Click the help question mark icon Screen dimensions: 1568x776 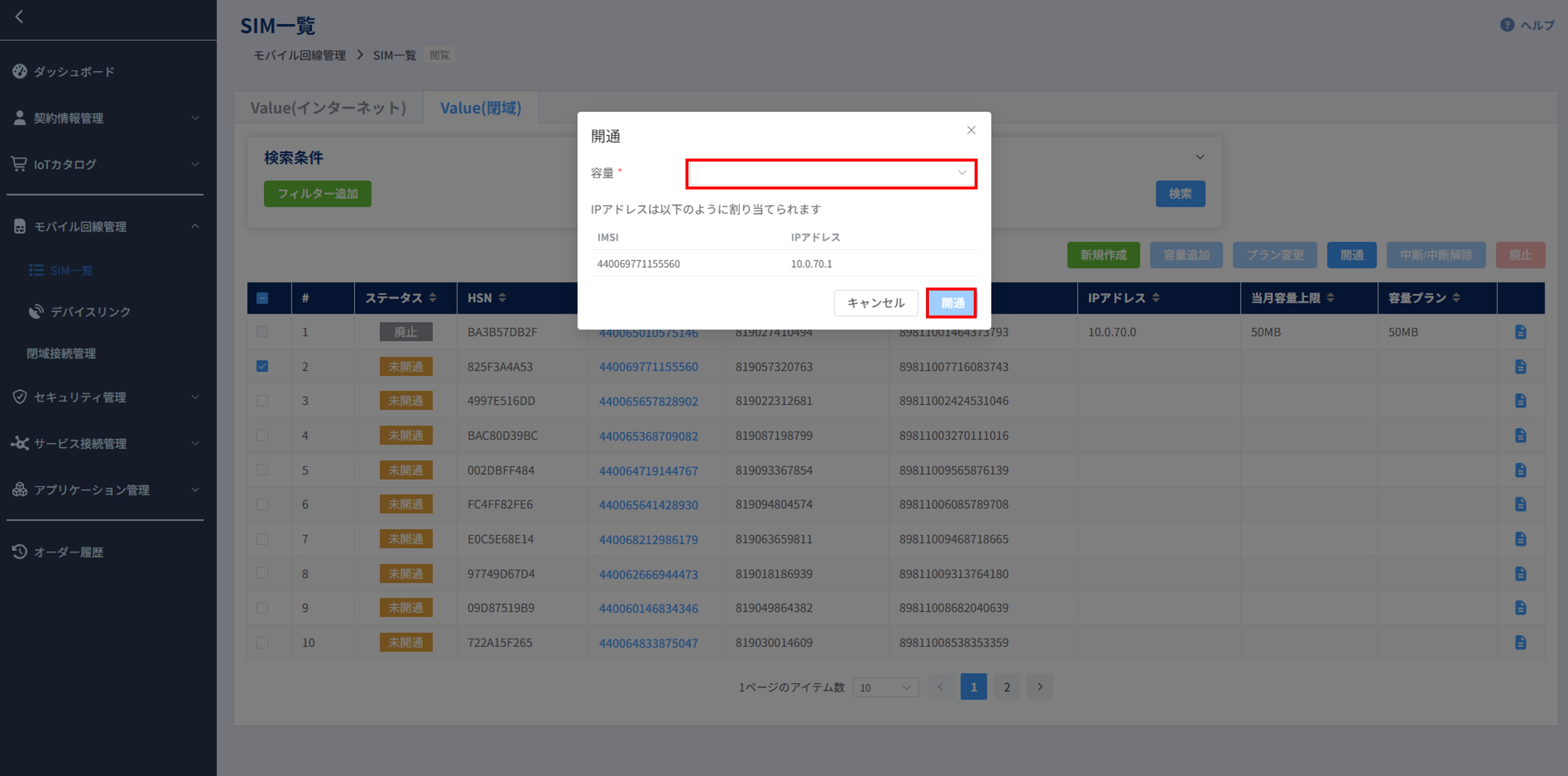click(x=1507, y=25)
